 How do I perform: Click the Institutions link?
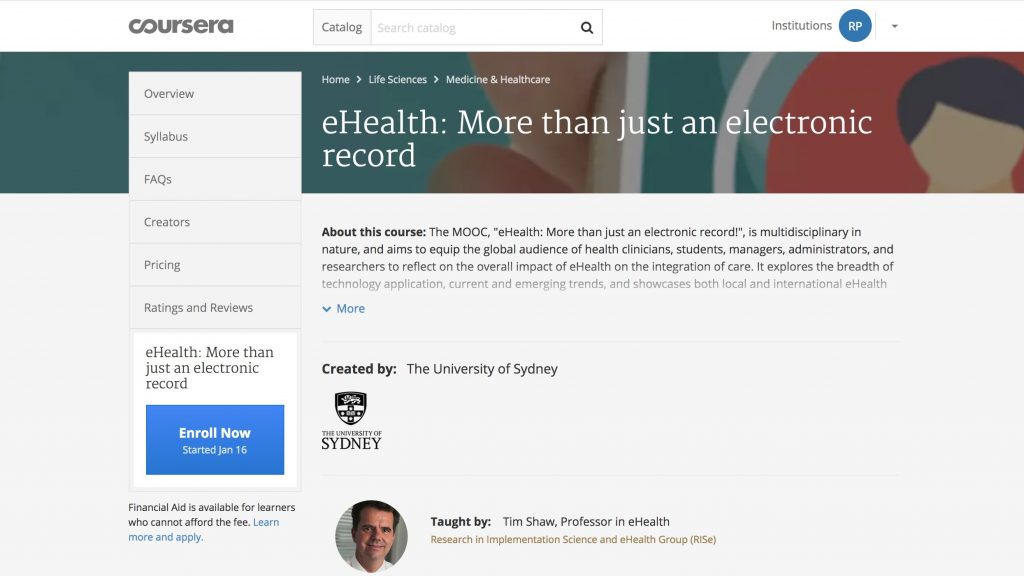pyautogui.click(x=801, y=25)
